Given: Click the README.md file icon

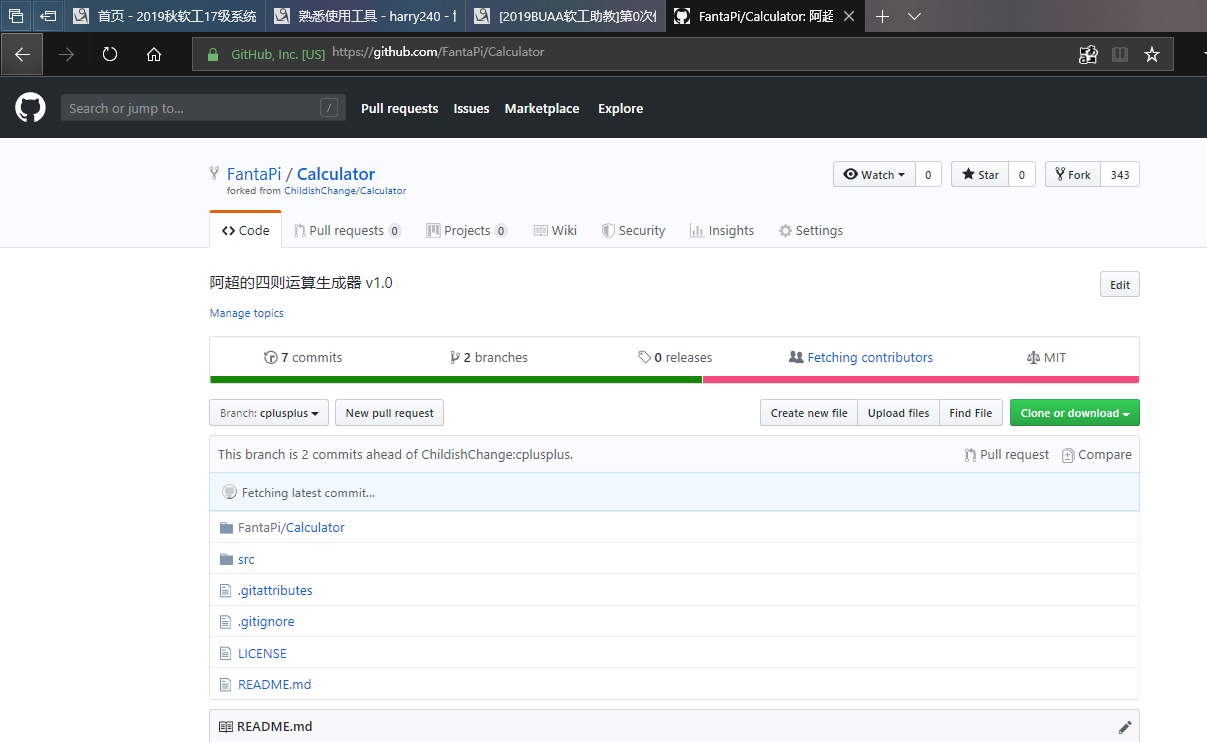Looking at the screenshot, I should pos(226,685).
